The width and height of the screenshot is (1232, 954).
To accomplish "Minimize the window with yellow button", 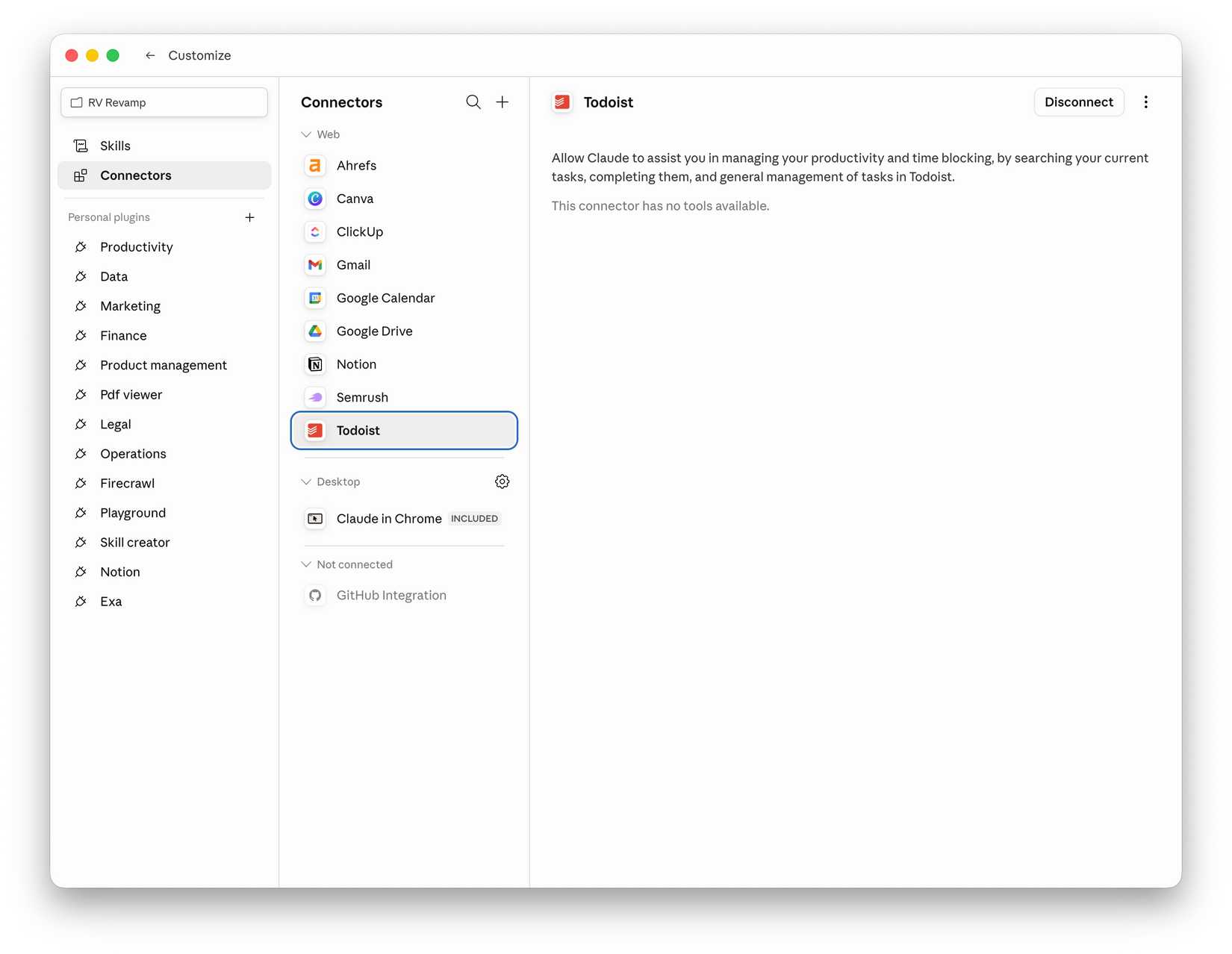I will 93,55.
